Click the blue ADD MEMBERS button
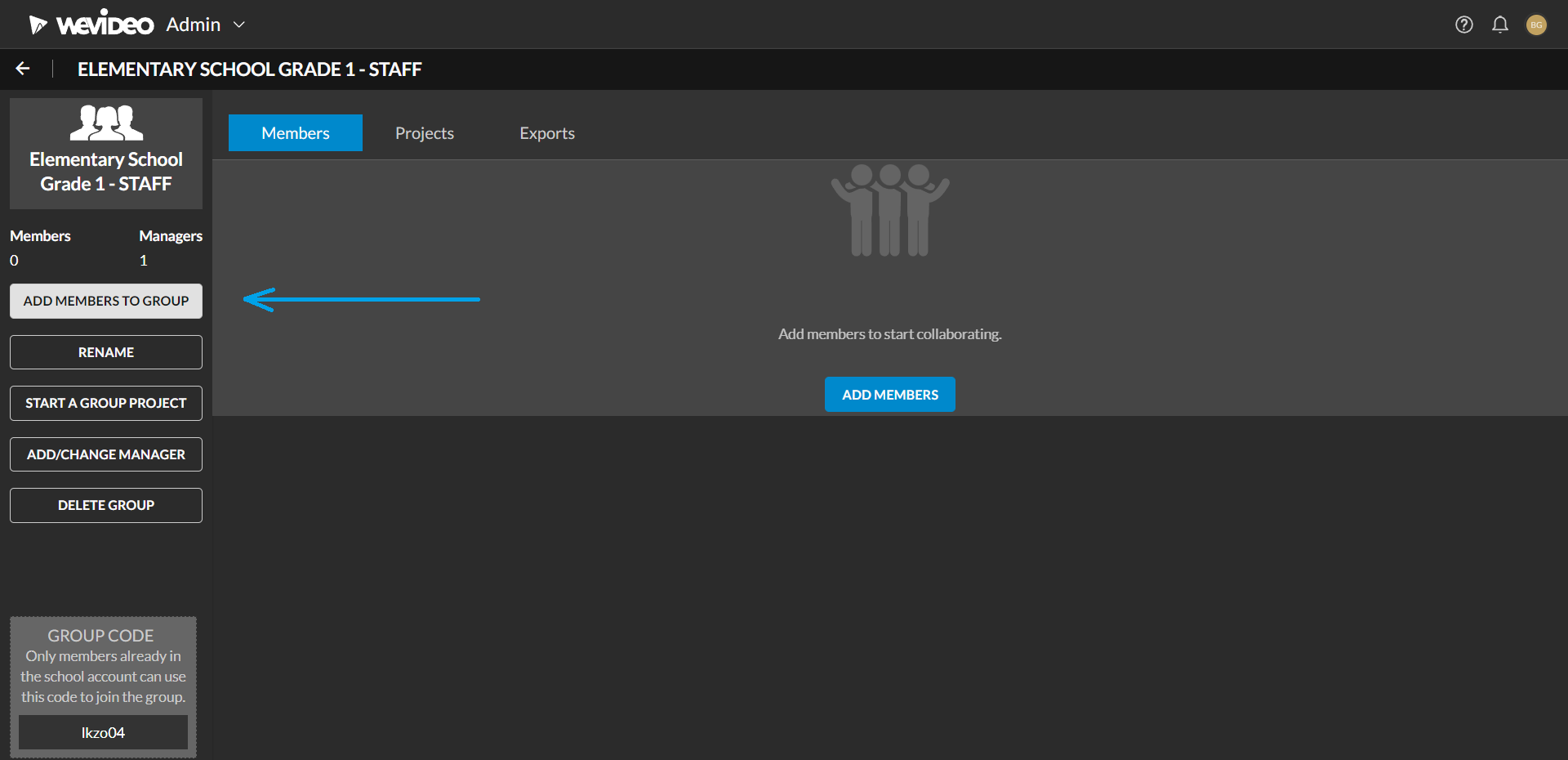The height and width of the screenshot is (760, 1568). pos(889,394)
